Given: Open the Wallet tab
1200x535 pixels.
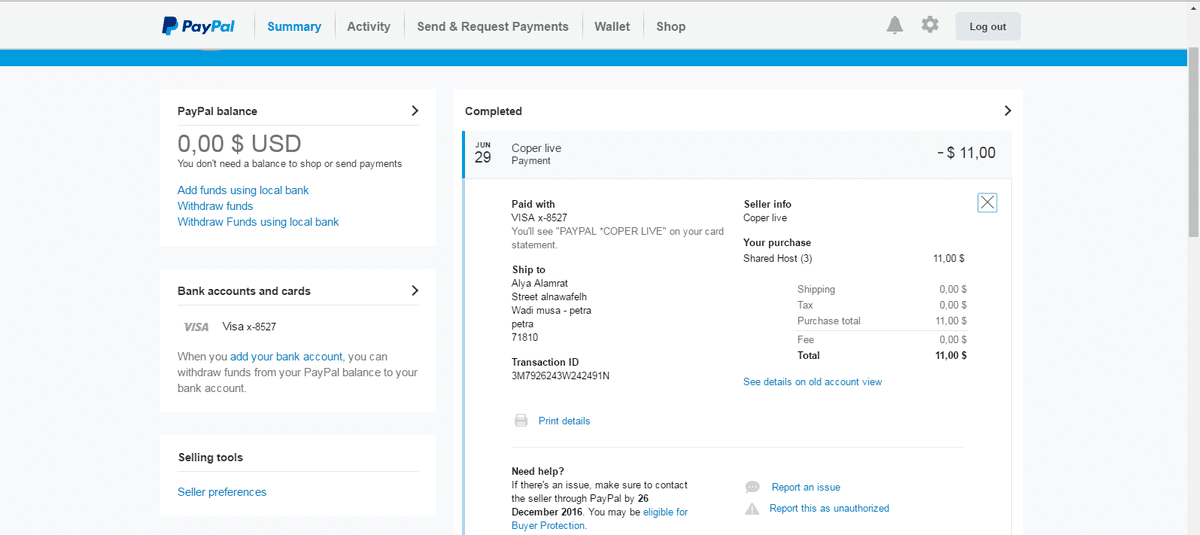Looking at the screenshot, I should (x=612, y=27).
